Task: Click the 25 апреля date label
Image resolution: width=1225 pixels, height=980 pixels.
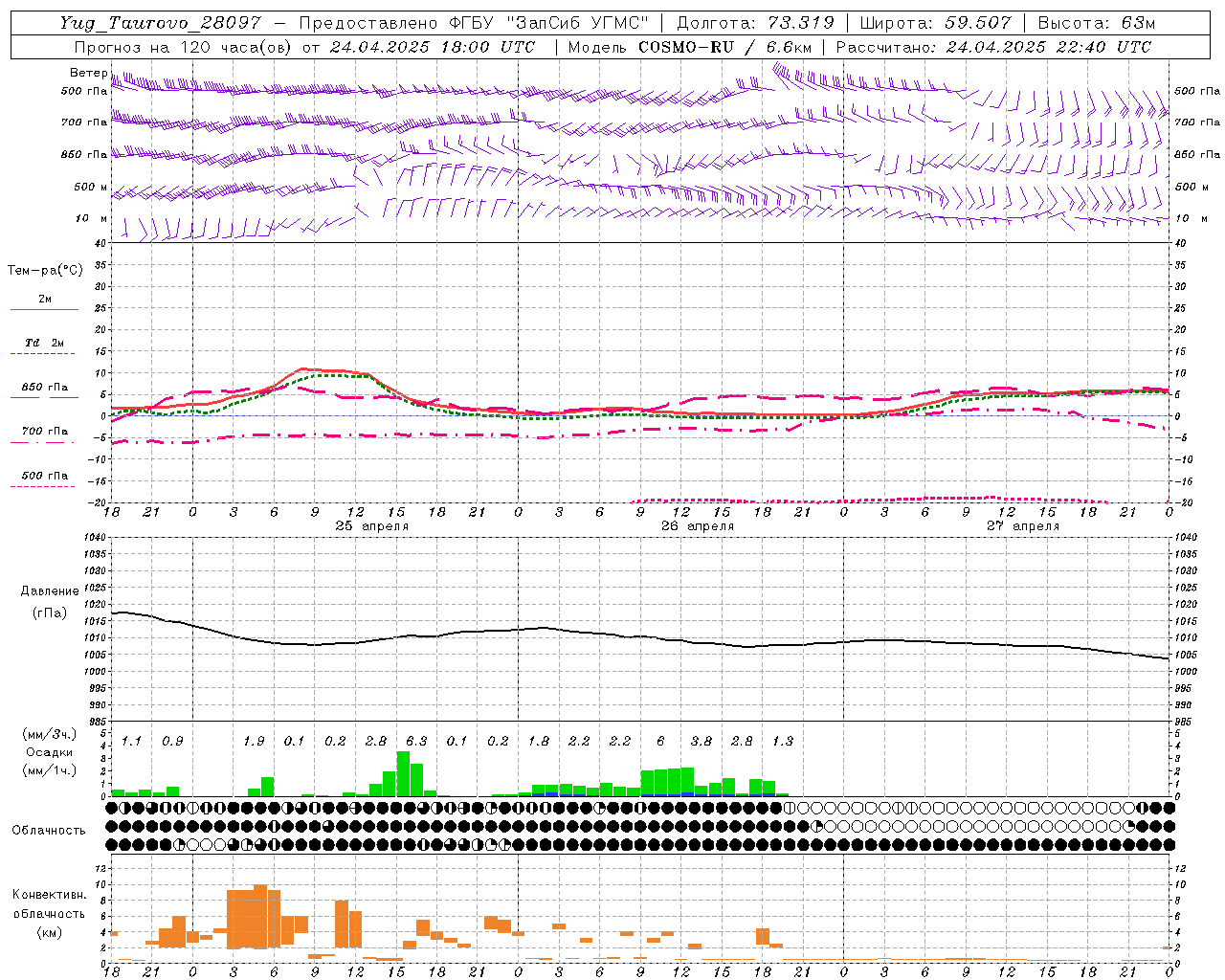Action: pyautogui.click(x=371, y=526)
